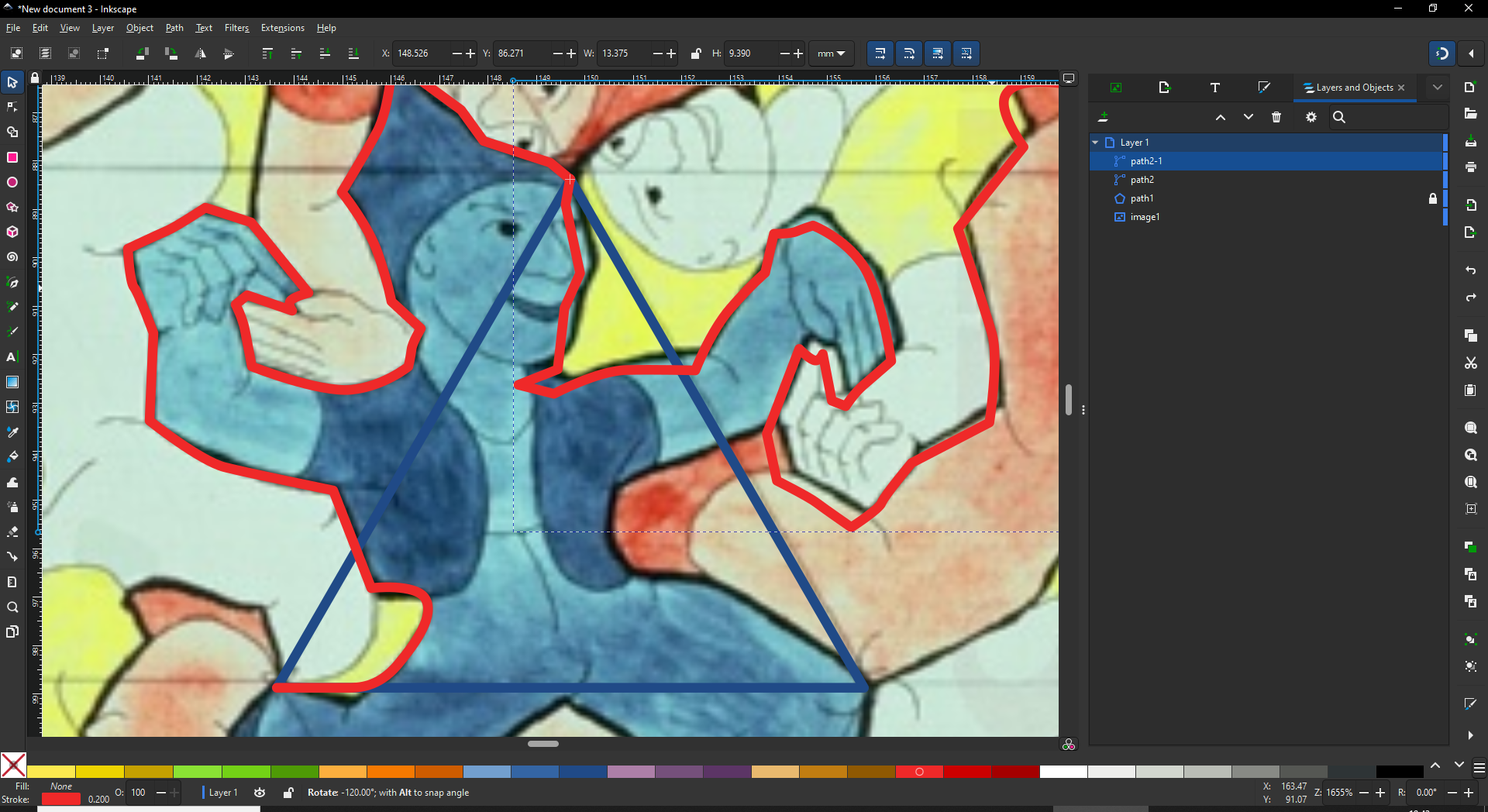Pick the red swatch in palette
Image resolution: width=1488 pixels, height=812 pixels.
pyautogui.click(x=919, y=772)
